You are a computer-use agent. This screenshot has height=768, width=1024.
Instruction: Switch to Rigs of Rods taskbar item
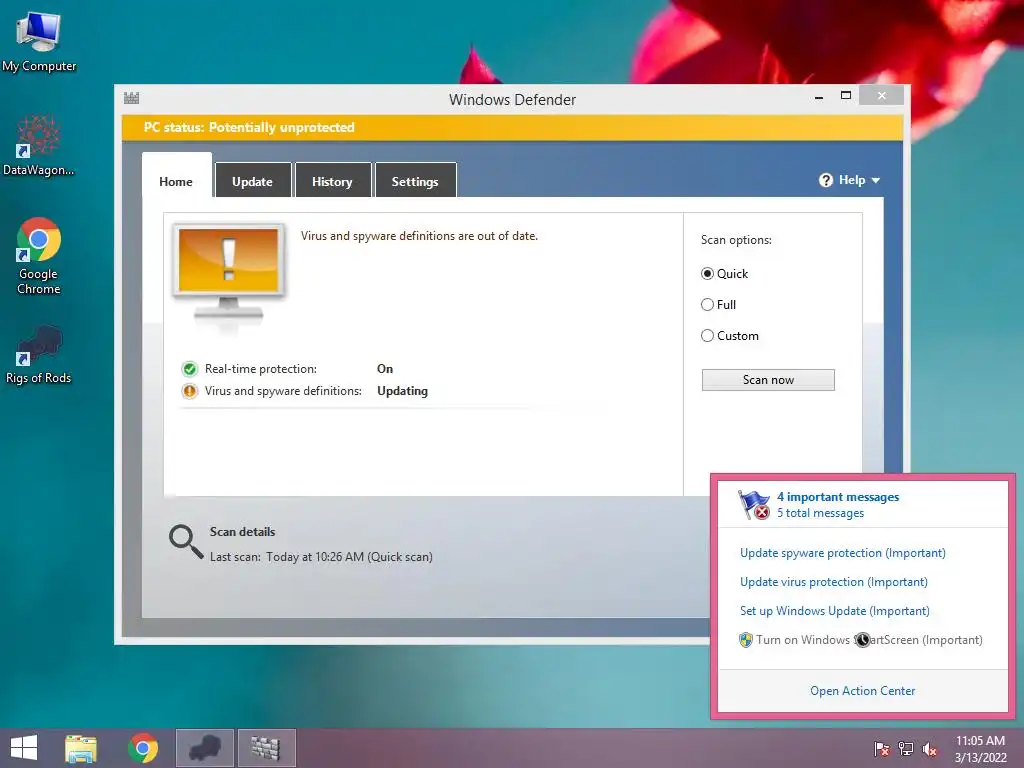(204, 748)
